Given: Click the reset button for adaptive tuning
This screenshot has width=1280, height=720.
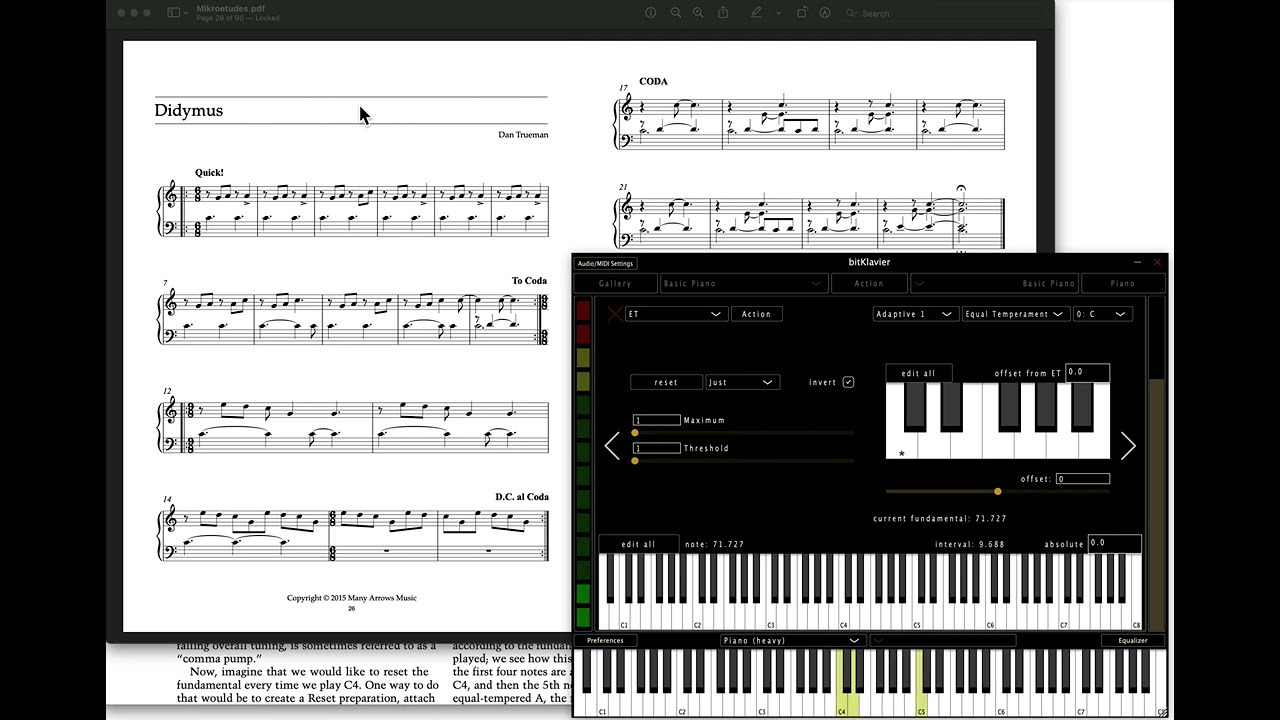Looking at the screenshot, I should [666, 382].
